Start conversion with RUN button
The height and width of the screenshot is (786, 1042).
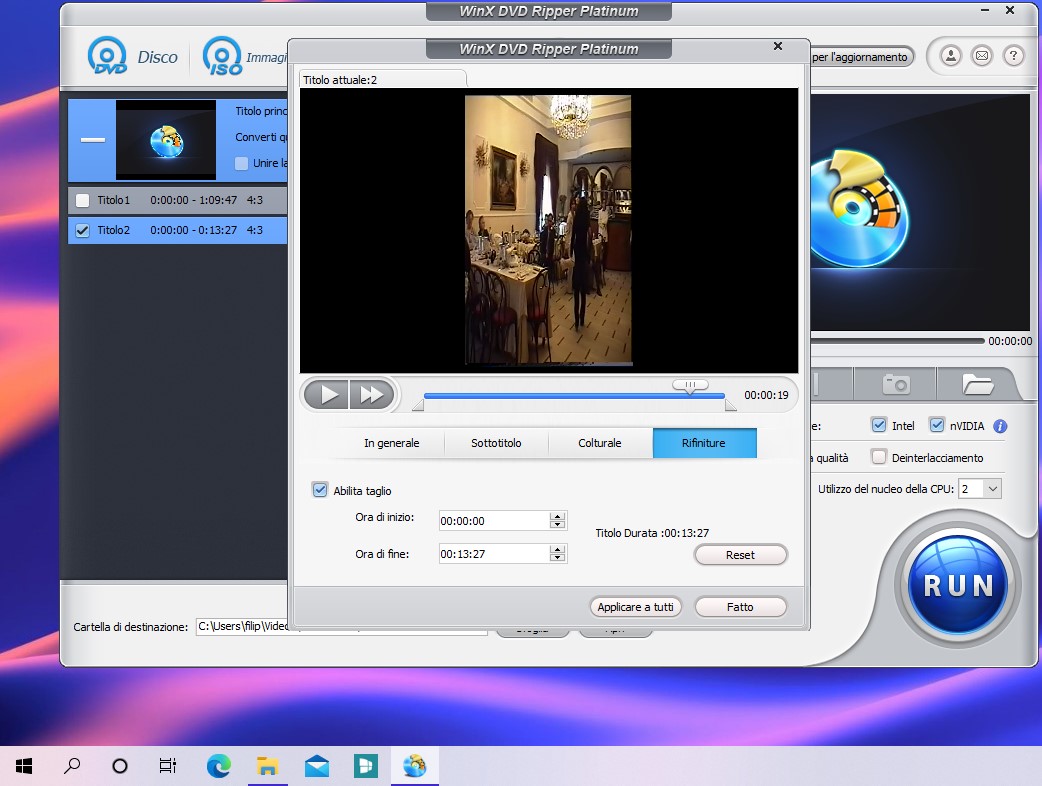point(958,585)
